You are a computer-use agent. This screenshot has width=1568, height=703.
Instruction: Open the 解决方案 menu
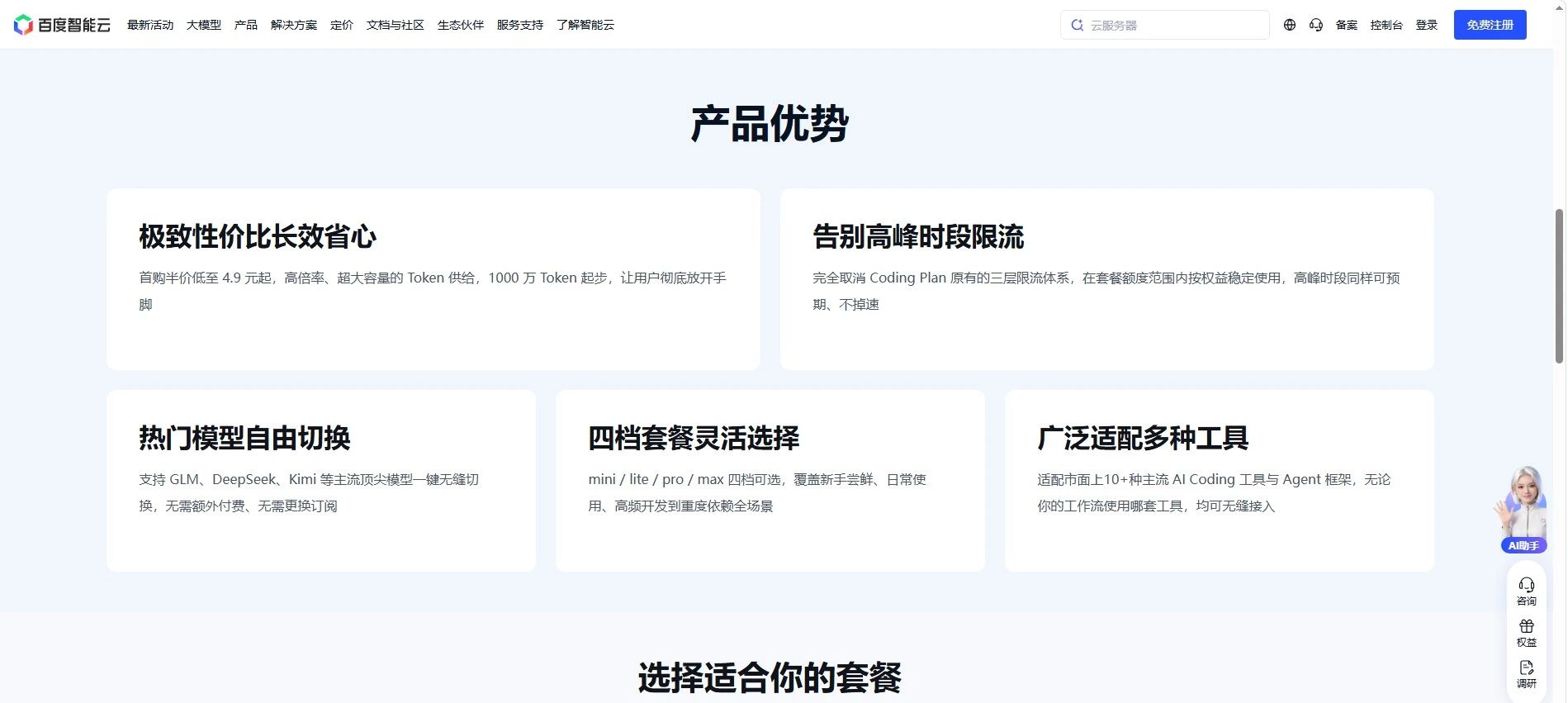coord(294,25)
